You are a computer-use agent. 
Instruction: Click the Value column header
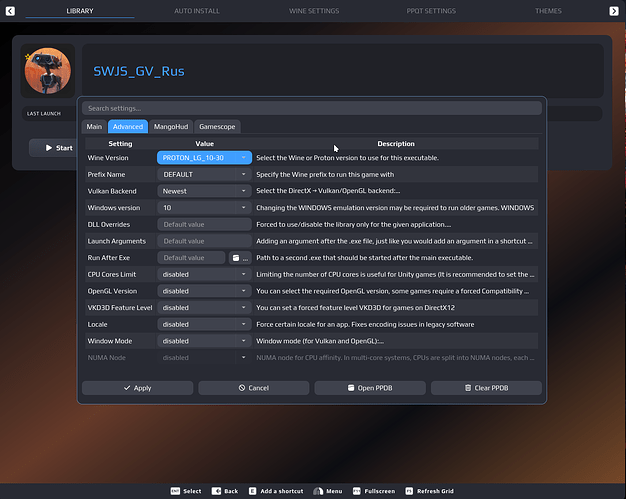click(204, 144)
